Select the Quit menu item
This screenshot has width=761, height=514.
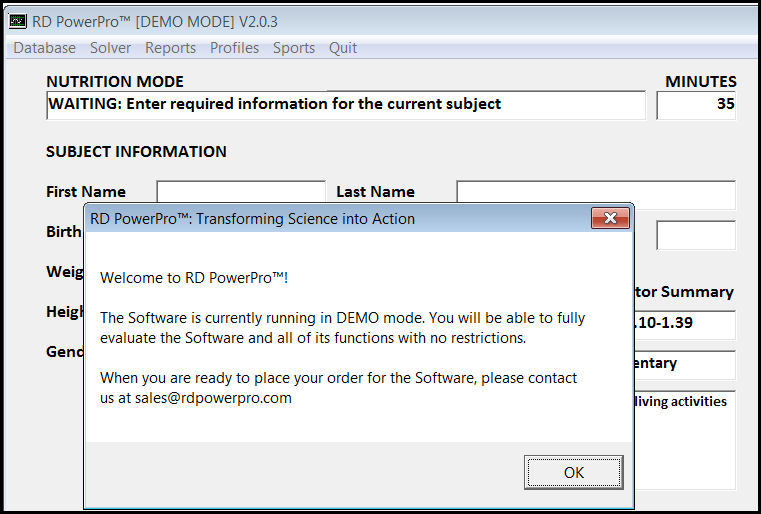click(343, 48)
